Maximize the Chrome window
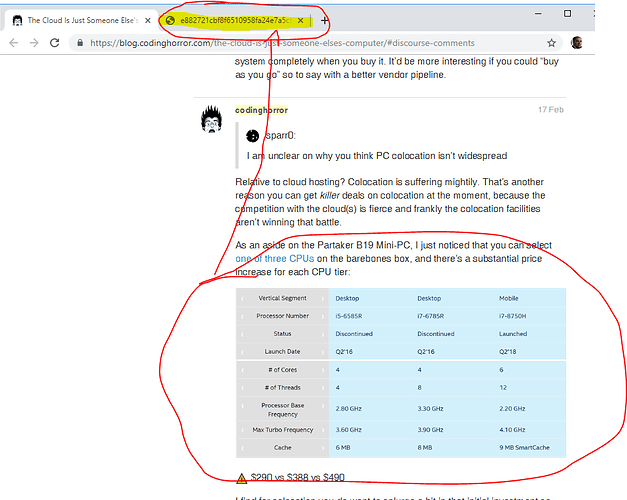The width and height of the screenshot is (627, 500). click(x=567, y=14)
